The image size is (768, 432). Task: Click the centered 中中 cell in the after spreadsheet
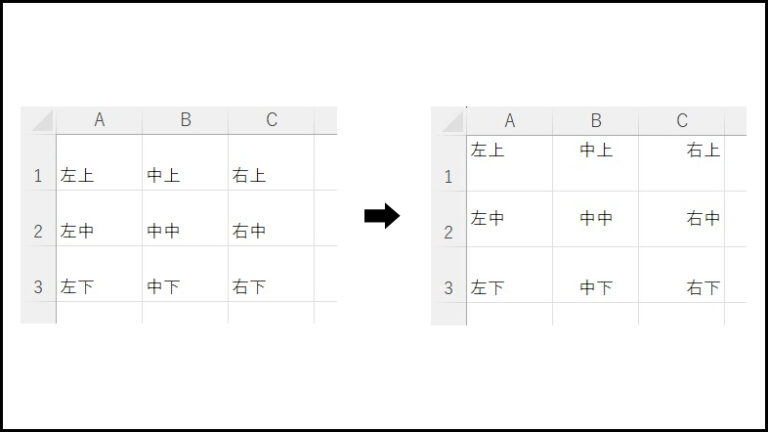(596, 219)
